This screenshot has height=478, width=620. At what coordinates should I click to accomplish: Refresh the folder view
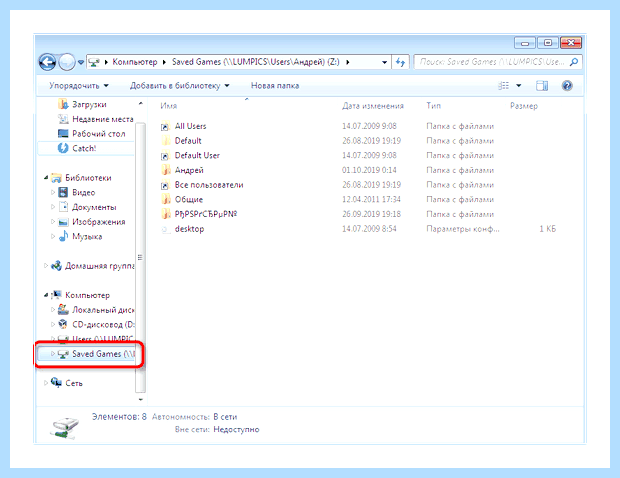point(401,62)
